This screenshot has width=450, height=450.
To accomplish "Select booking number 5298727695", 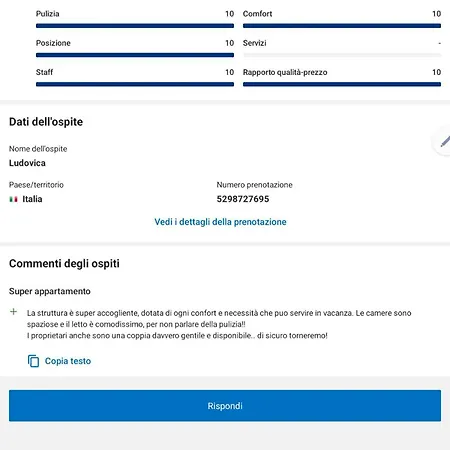I will pos(243,199).
